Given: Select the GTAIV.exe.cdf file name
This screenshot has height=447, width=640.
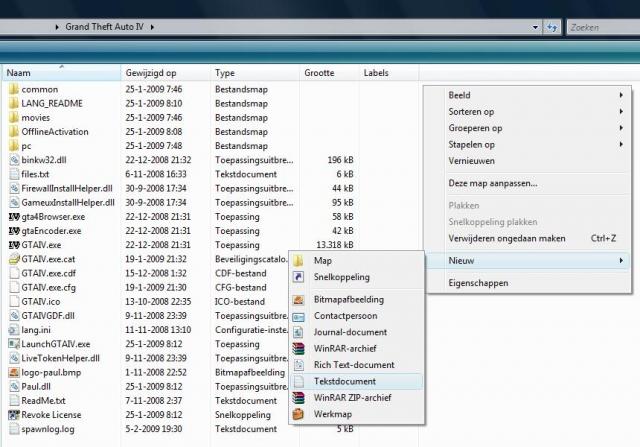Looking at the screenshot, I should point(49,274).
